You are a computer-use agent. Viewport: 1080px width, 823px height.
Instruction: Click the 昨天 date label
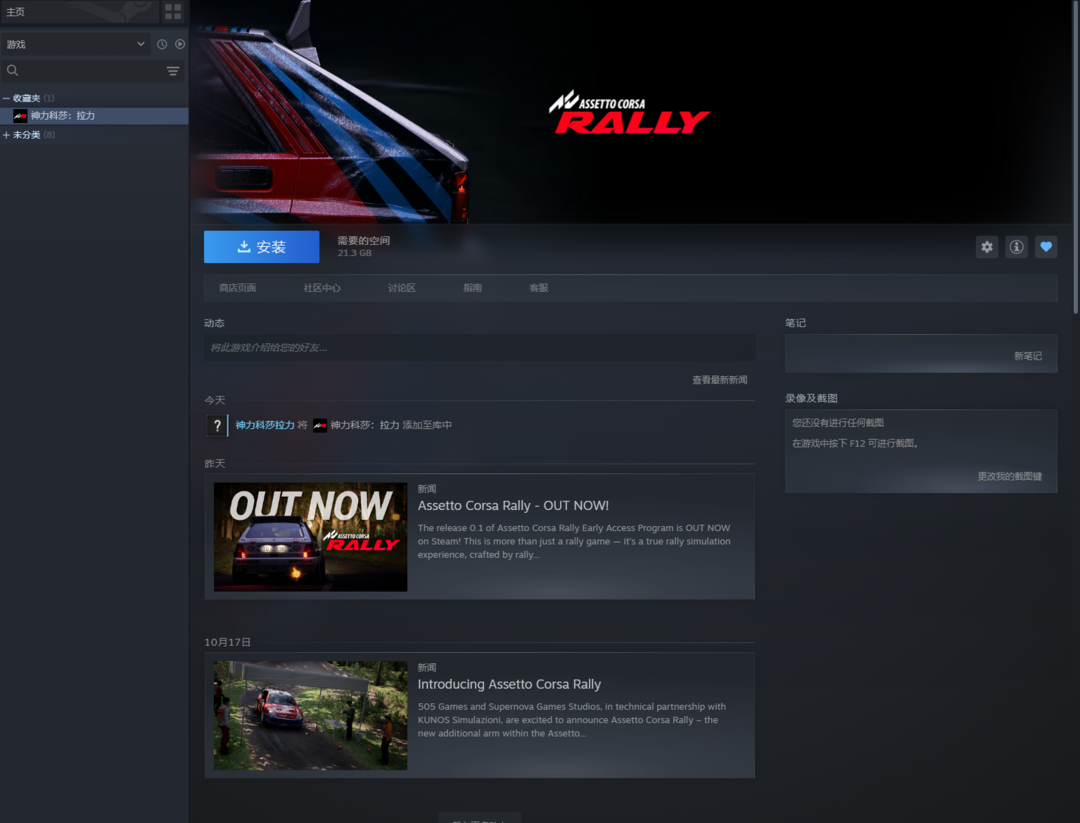point(215,464)
